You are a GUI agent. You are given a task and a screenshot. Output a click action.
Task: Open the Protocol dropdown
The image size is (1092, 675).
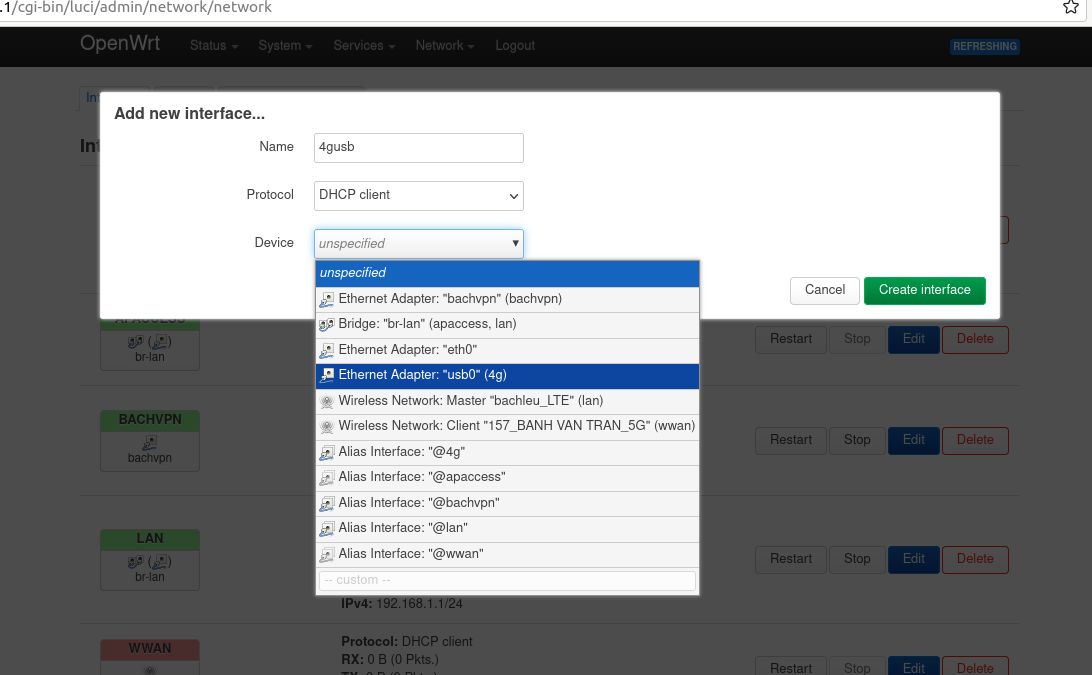(419, 195)
